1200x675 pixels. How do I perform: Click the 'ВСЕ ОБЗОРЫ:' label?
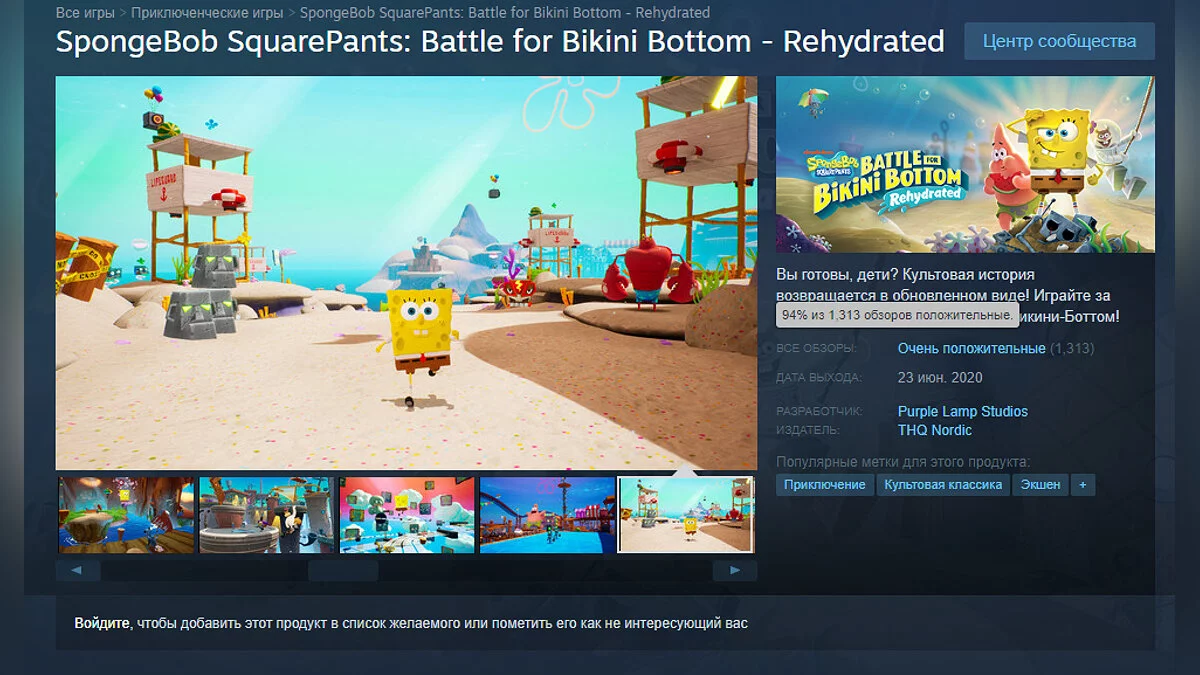pos(816,349)
